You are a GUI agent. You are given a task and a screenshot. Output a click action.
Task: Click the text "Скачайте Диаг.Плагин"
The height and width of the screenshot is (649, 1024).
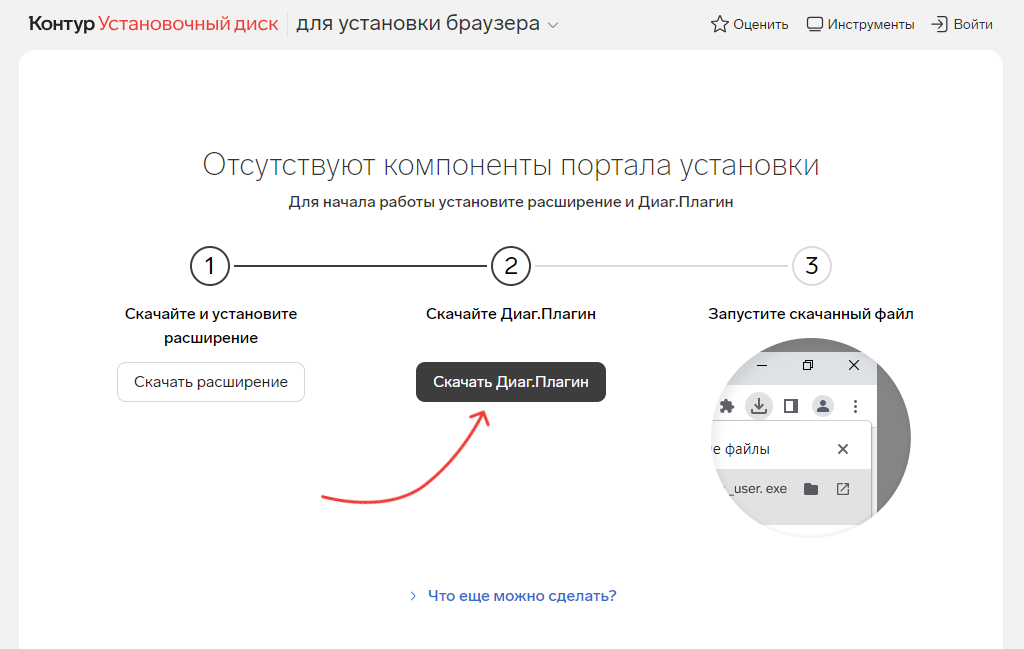coord(511,313)
